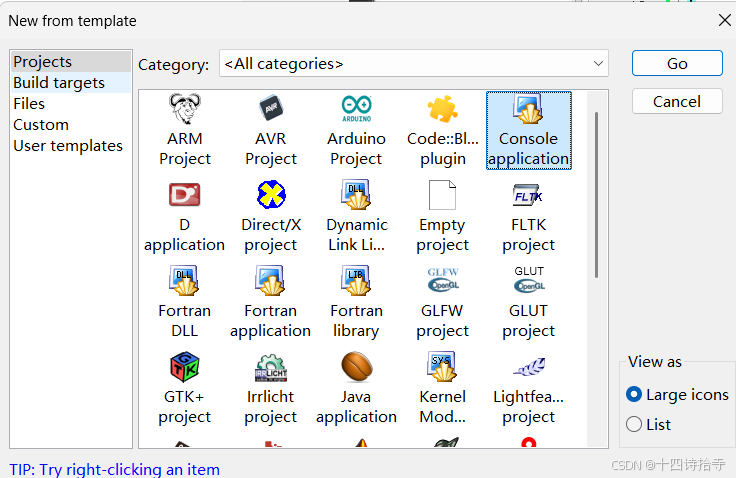This screenshot has width=736, height=478.
Task: Open the Build targets section
Action: pyautogui.click(x=70, y=83)
